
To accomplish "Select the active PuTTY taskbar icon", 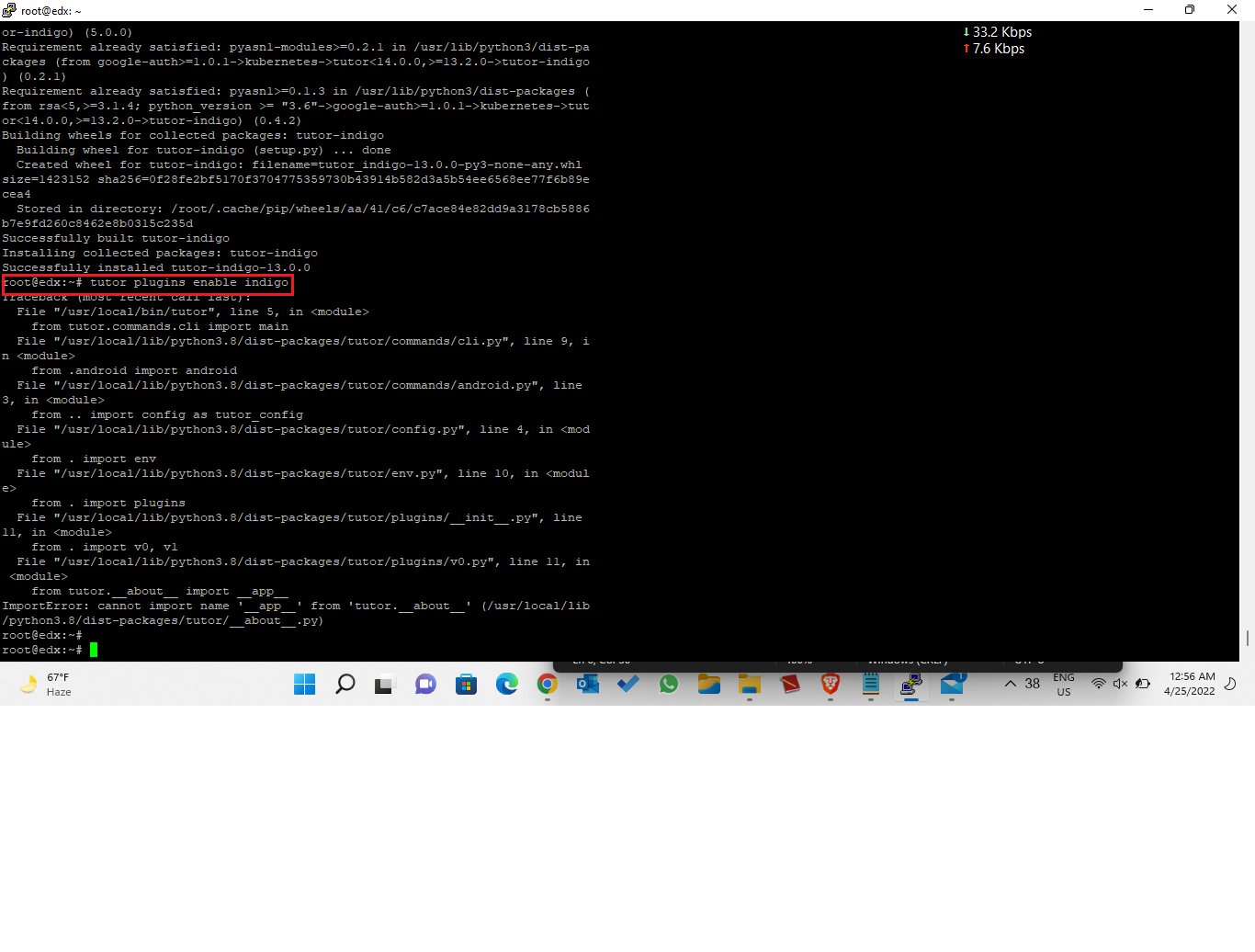I will (911, 684).
